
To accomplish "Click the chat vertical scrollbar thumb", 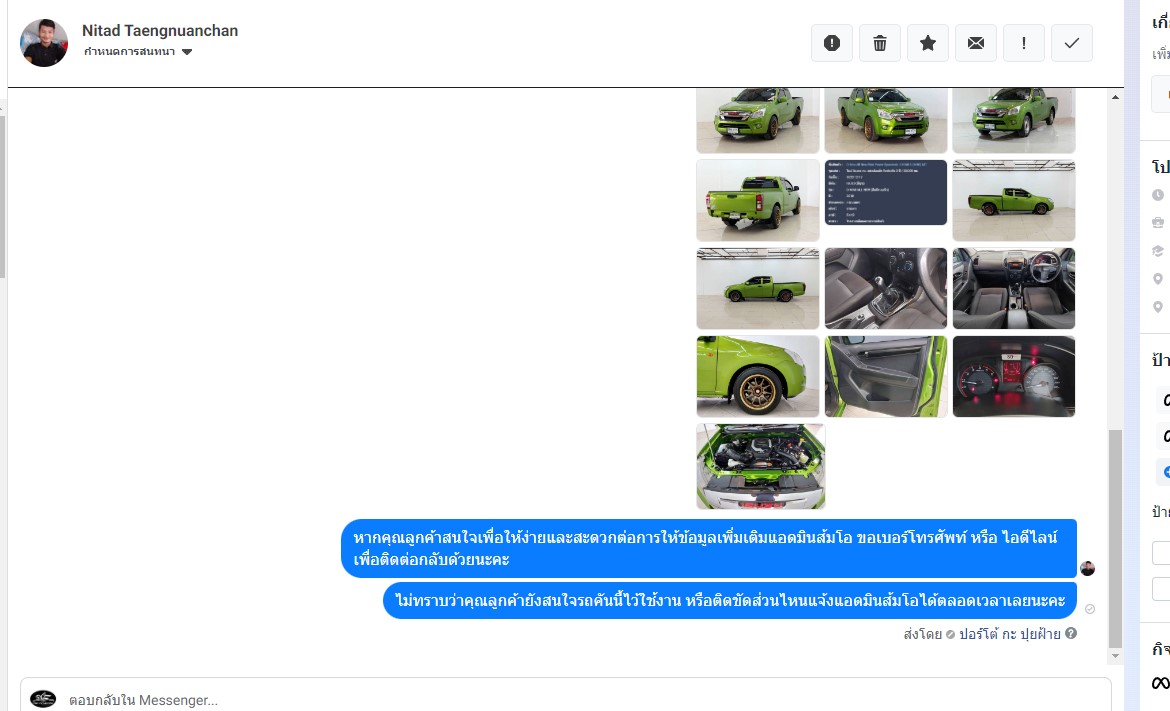I will [x=1116, y=539].
